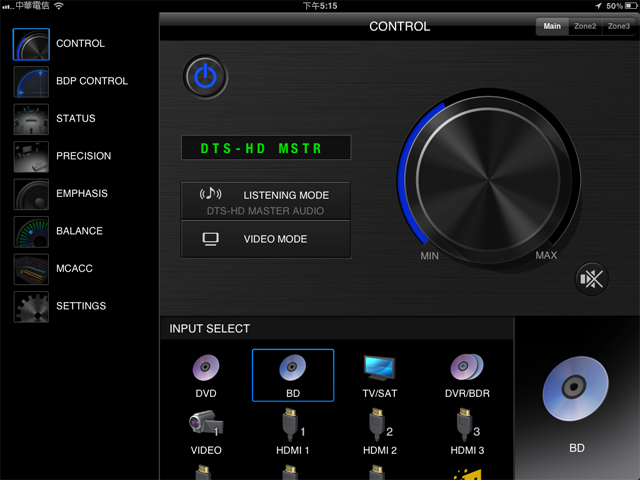Select the HDMI 3 input
640x480 pixels.
point(467,433)
